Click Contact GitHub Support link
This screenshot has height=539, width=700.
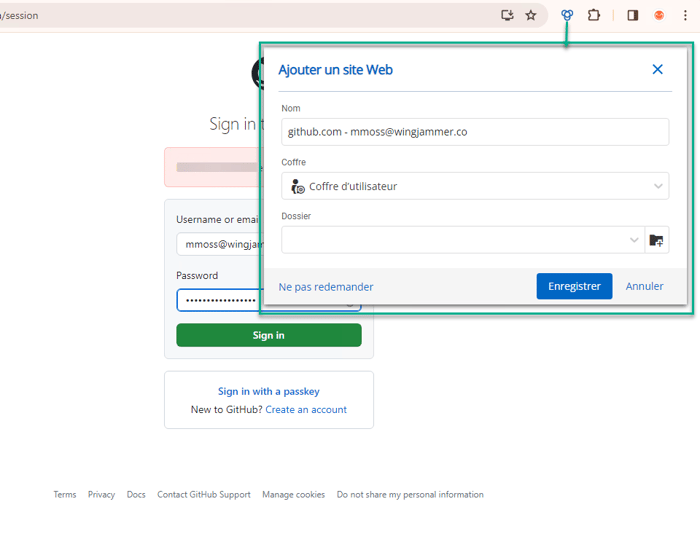pos(204,494)
